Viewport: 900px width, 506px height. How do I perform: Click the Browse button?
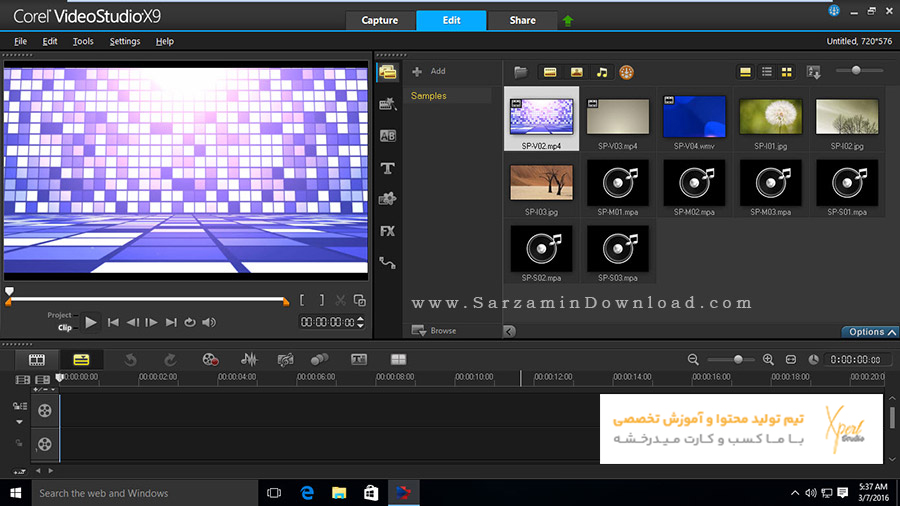(x=435, y=330)
